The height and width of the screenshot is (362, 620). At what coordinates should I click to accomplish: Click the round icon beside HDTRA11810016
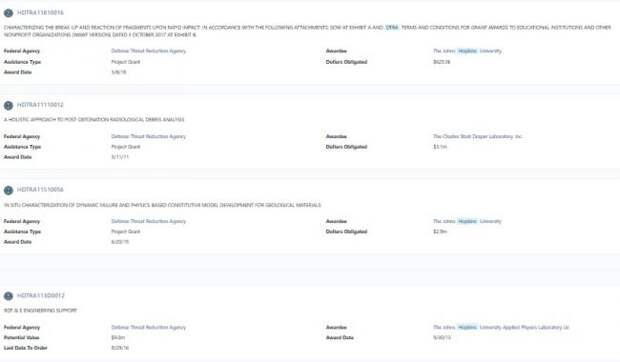[8, 13]
